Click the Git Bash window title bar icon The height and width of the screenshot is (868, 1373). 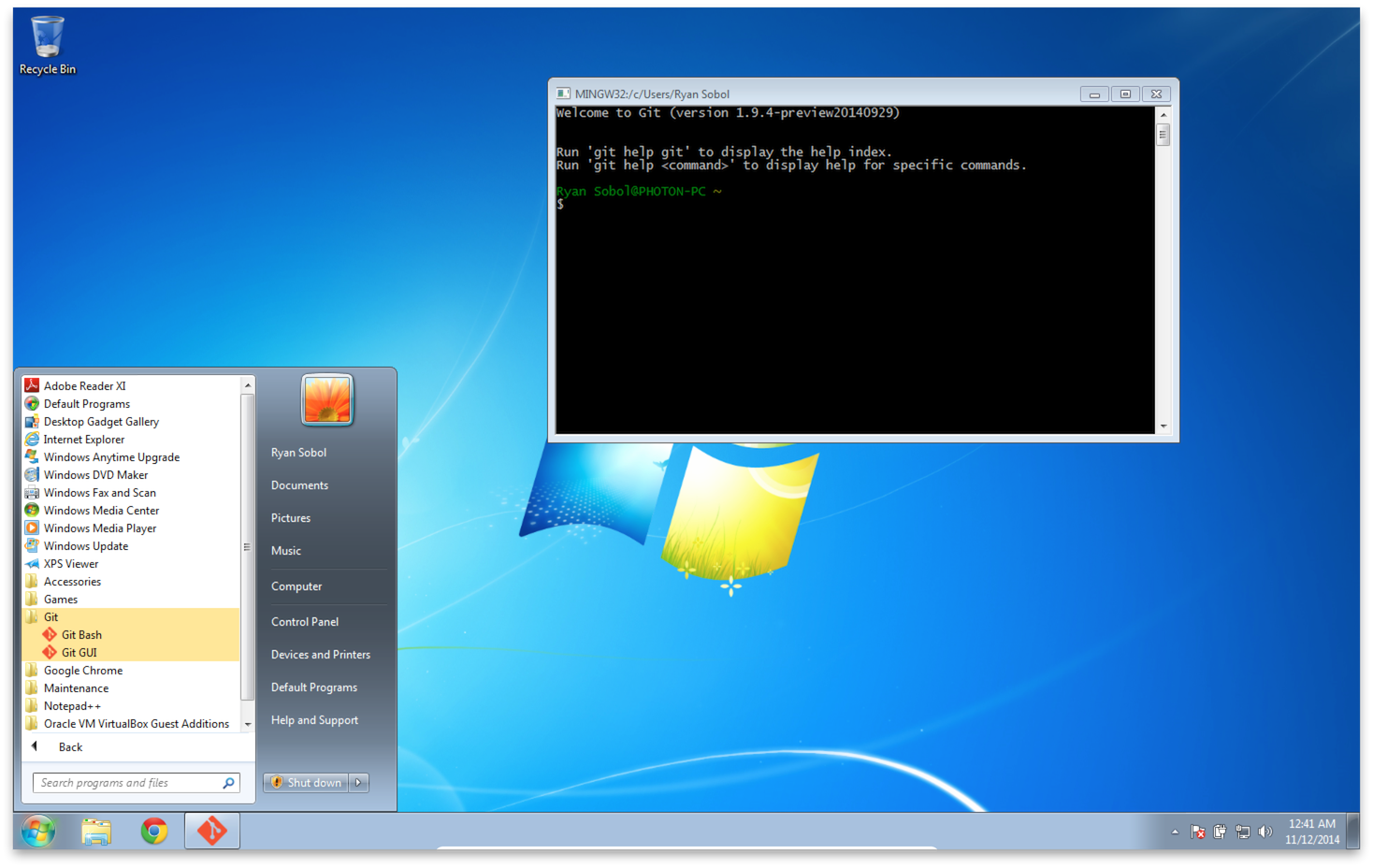tap(563, 94)
